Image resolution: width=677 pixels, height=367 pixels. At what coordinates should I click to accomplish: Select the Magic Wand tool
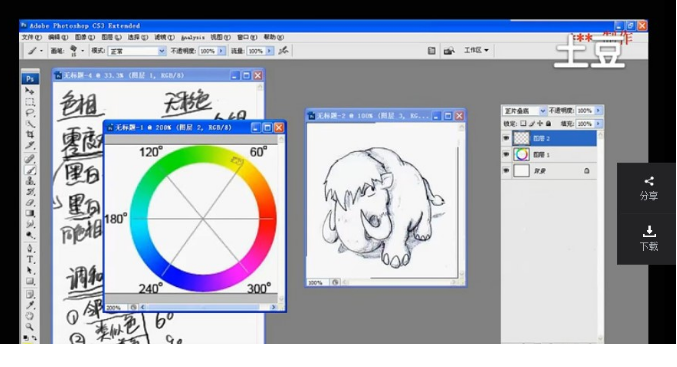[x=29, y=124]
